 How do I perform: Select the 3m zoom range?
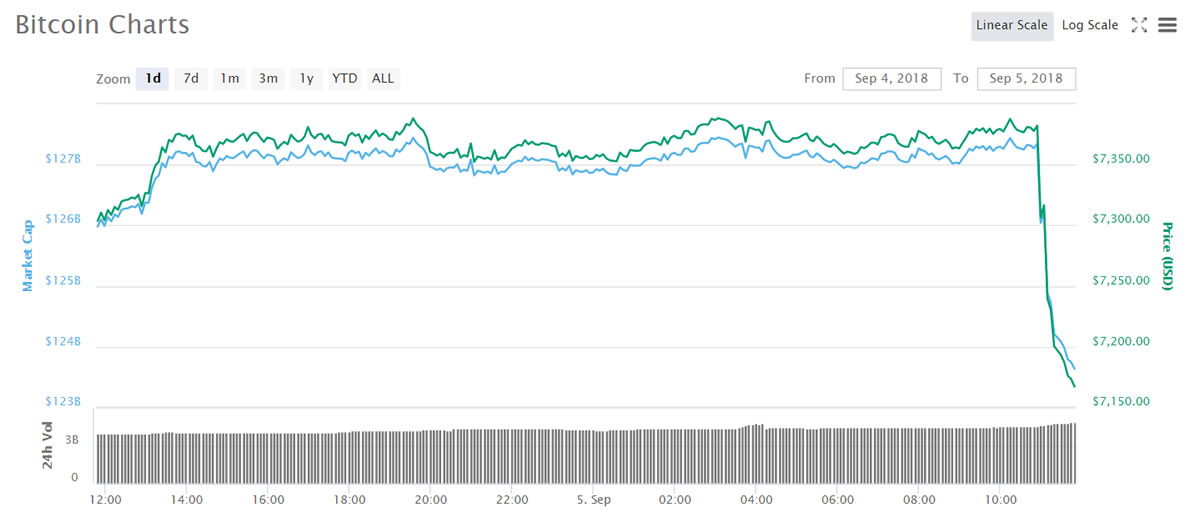[268, 78]
